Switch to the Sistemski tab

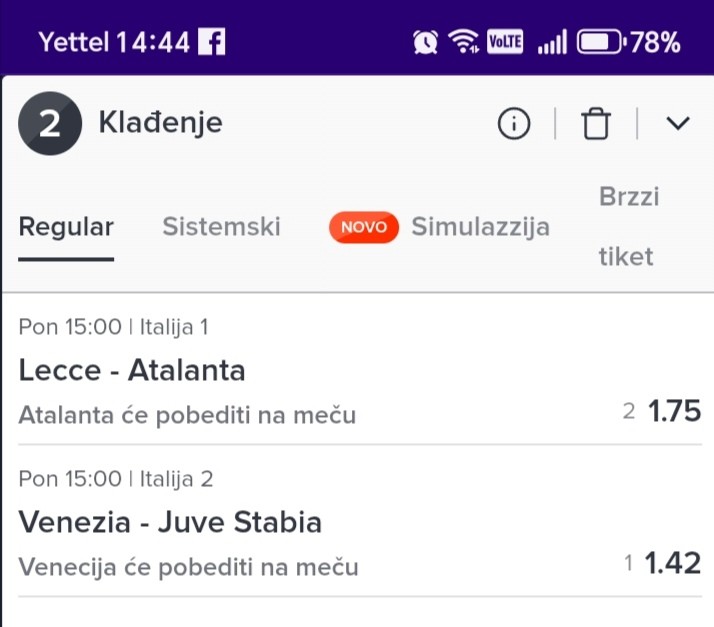(x=221, y=227)
